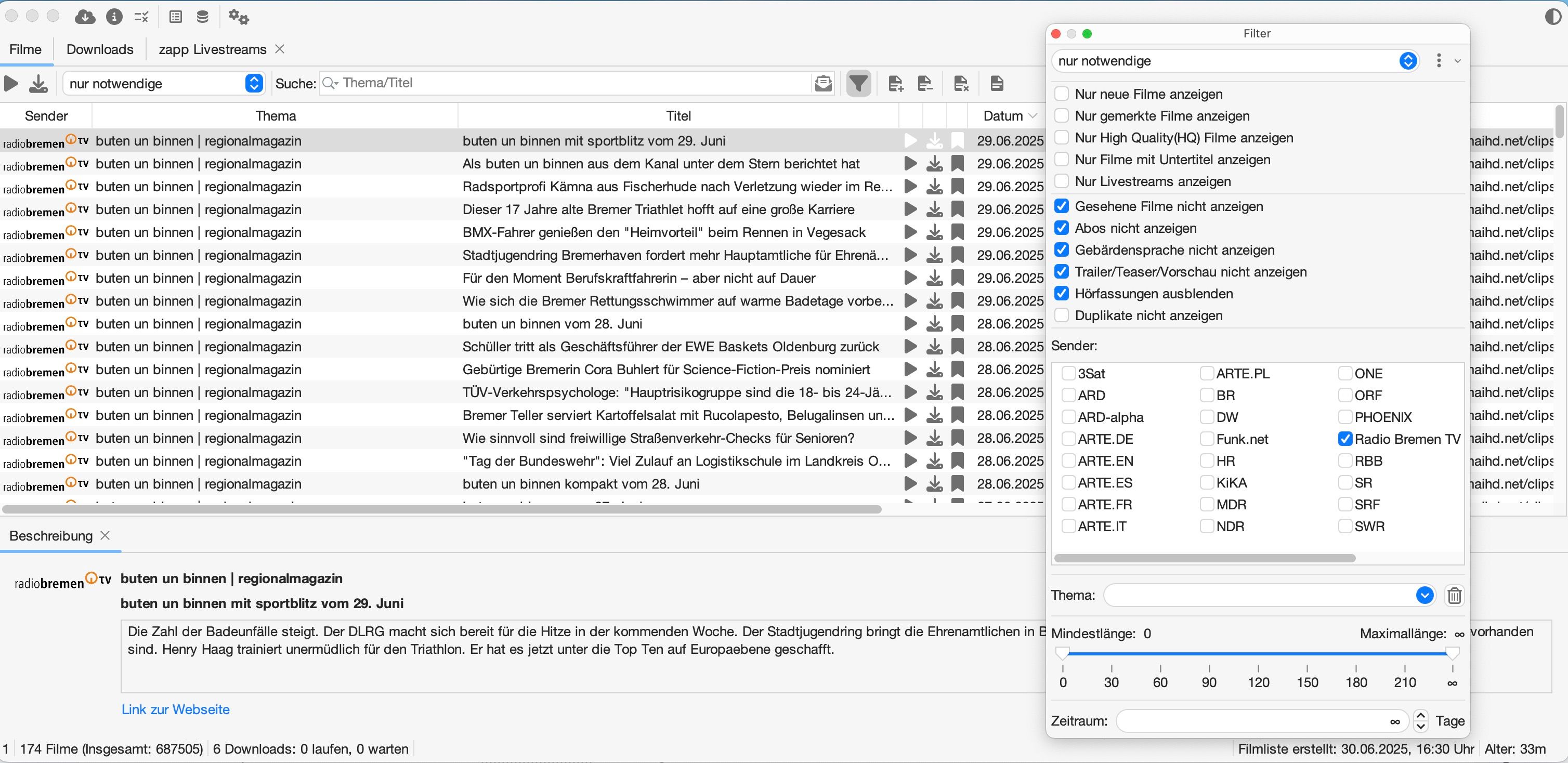The height and width of the screenshot is (763, 1568).
Task: Toggle the filter funnel button
Action: click(858, 83)
